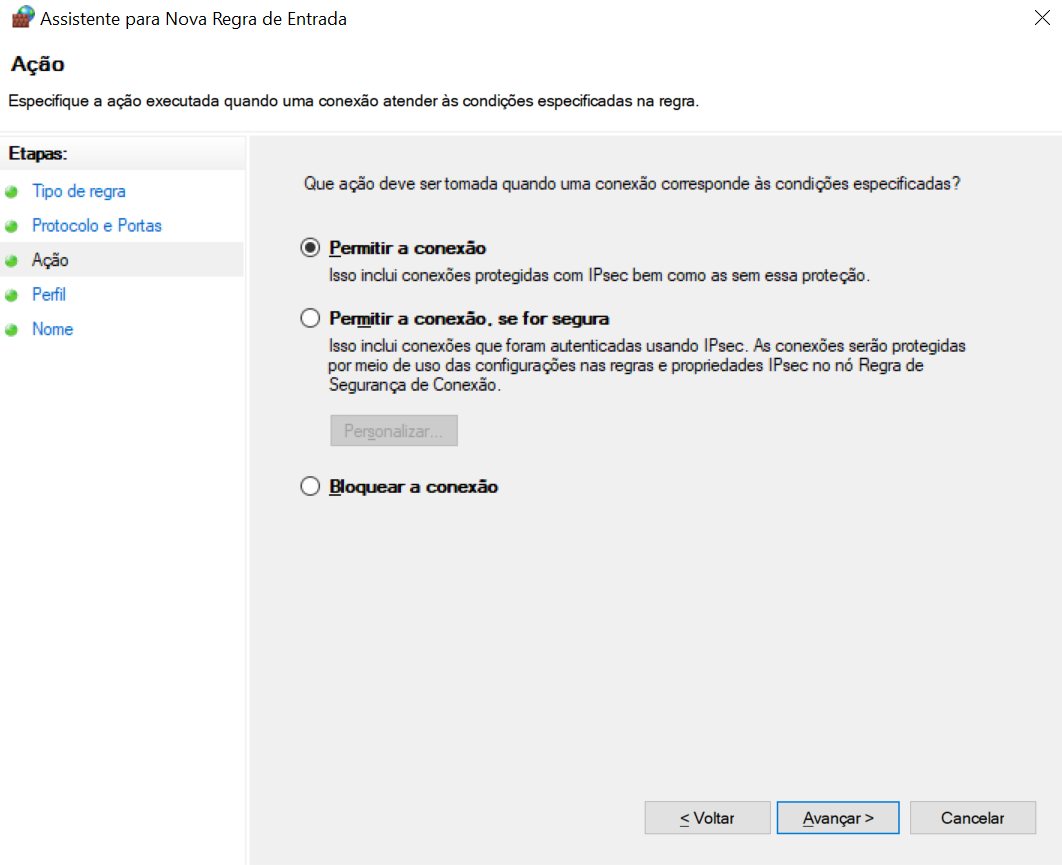Click the green bullet next to Ação step
Image resolution: width=1062 pixels, height=865 pixels.
[x=12, y=260]
